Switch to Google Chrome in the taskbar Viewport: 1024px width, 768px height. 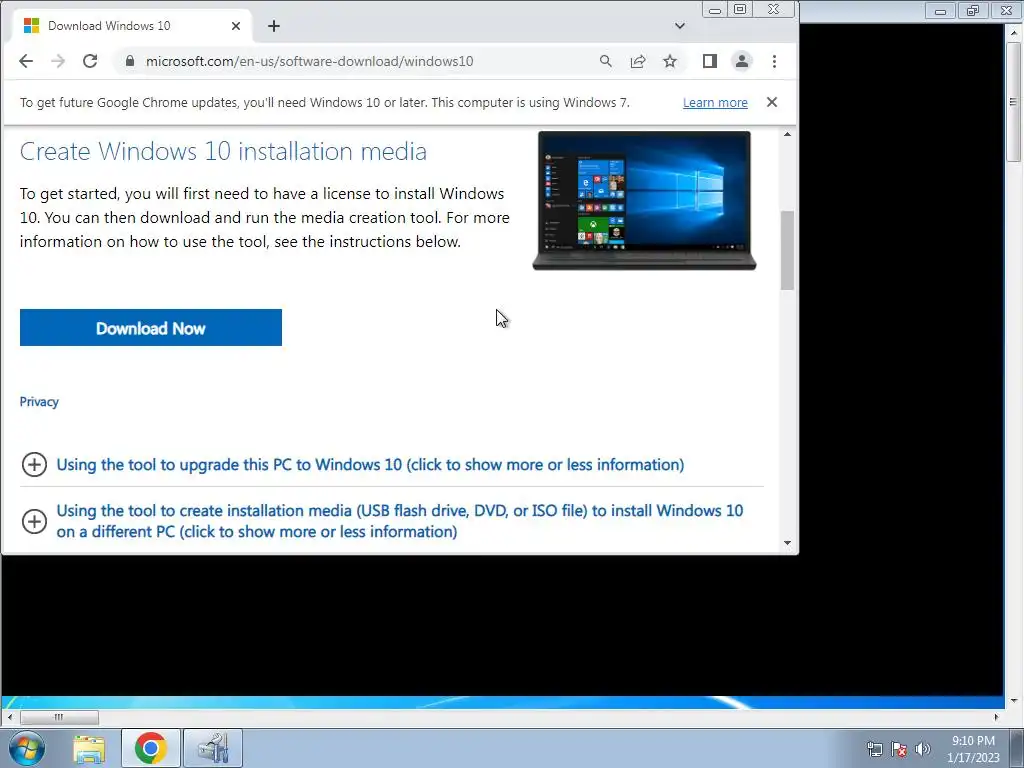tap(151, 748)
